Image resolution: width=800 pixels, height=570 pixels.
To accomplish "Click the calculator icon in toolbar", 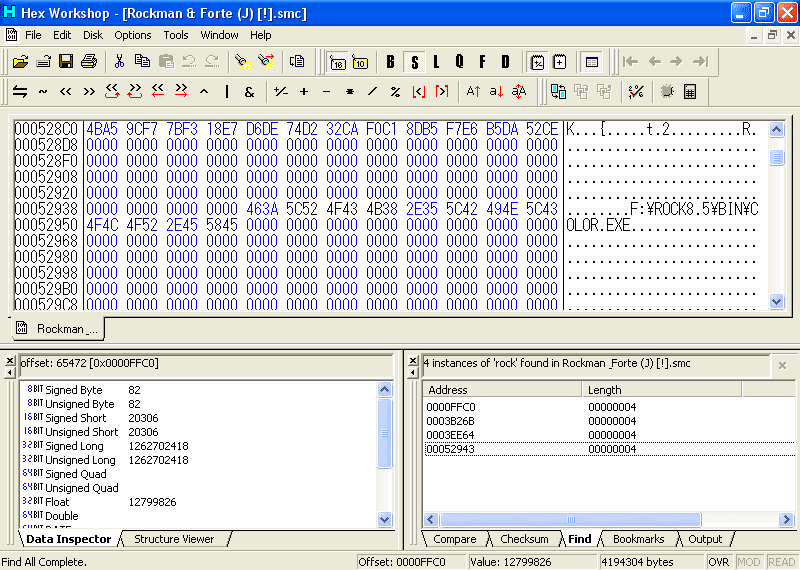I will coord(690,92).
